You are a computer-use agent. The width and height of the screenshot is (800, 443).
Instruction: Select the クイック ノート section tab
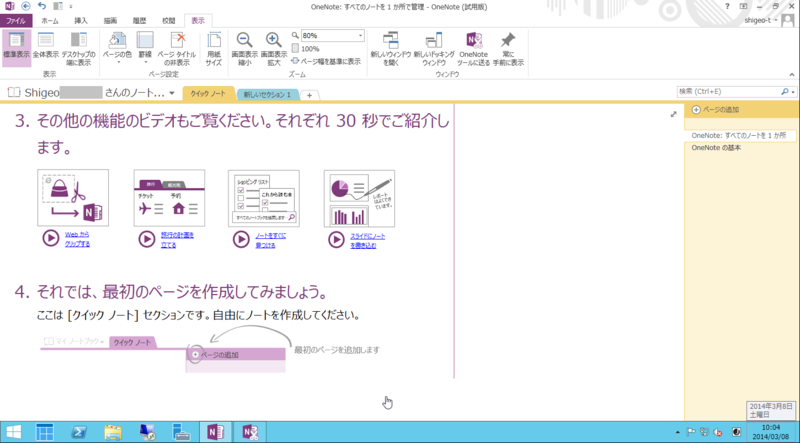point(208,94)
